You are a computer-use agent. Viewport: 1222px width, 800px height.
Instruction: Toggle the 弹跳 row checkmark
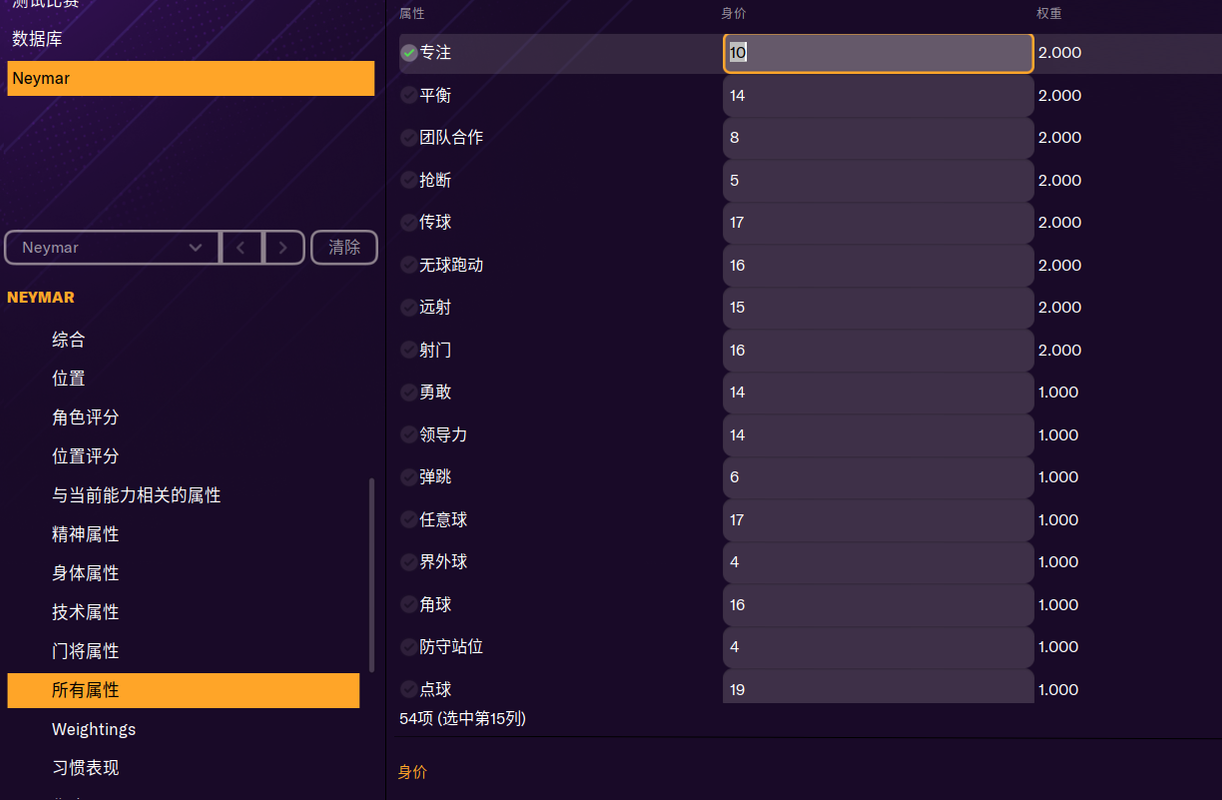tap(409, 477)
